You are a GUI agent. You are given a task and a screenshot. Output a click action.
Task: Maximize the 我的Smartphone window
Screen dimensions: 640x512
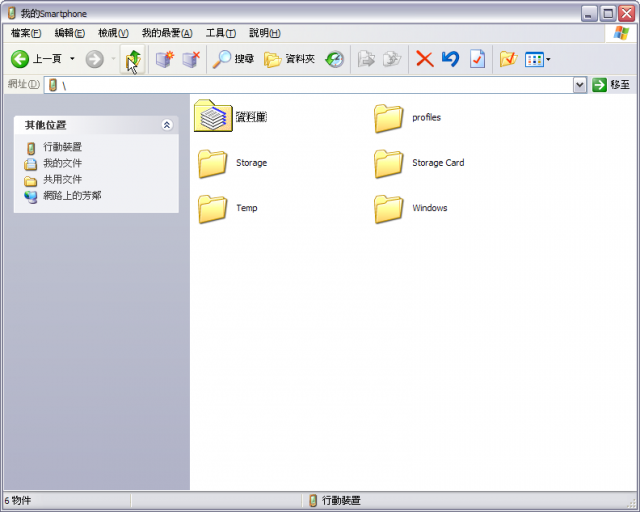[x=607, y=14]
